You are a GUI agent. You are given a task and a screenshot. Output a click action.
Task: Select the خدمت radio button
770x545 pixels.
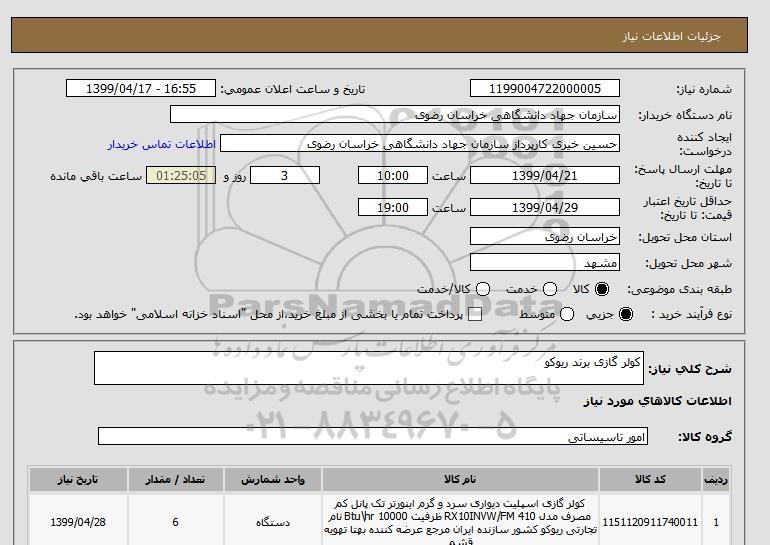tap(550, 289)
